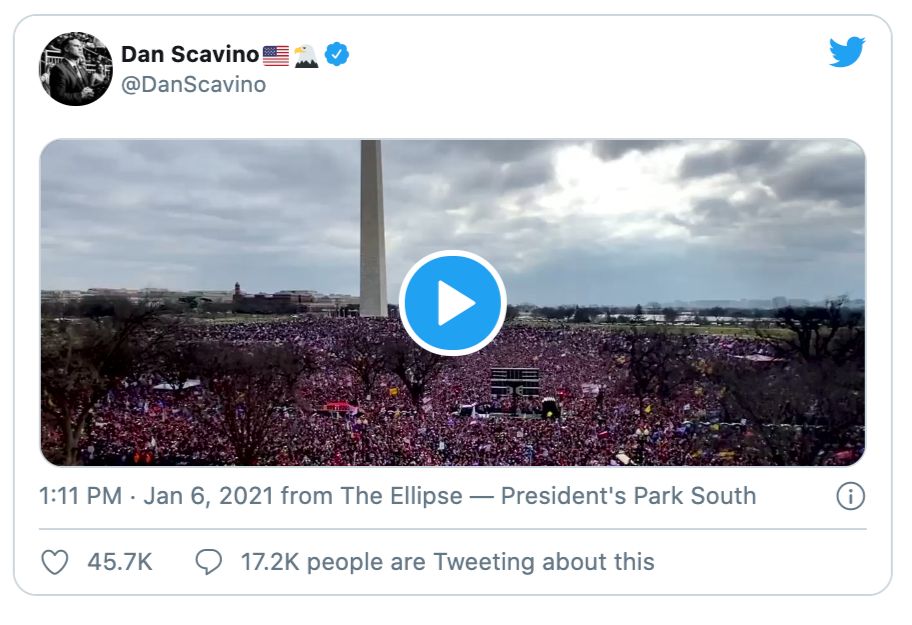
Task: Play the embedded video
Action: [x=452, y=303]
